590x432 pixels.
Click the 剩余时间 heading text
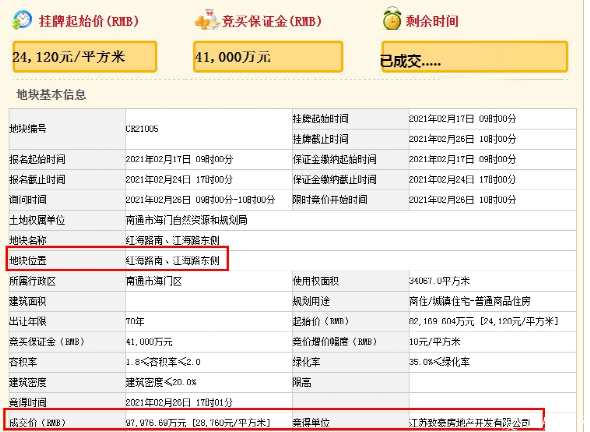click(x=432, y=21)
